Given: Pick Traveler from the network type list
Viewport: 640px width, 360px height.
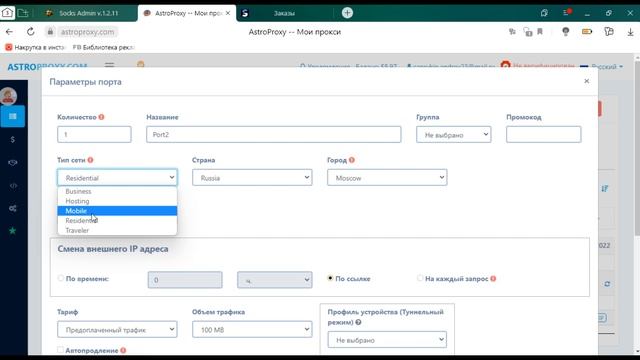Looking at the screenshot, I should click(117, 230).
